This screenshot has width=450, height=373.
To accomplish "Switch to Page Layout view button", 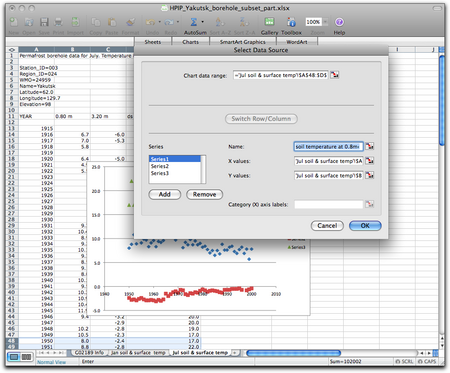I will [26, 357].
